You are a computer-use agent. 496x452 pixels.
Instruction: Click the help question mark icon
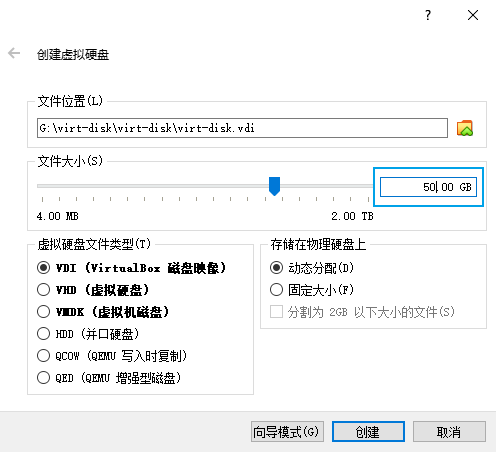click(428, 15)
